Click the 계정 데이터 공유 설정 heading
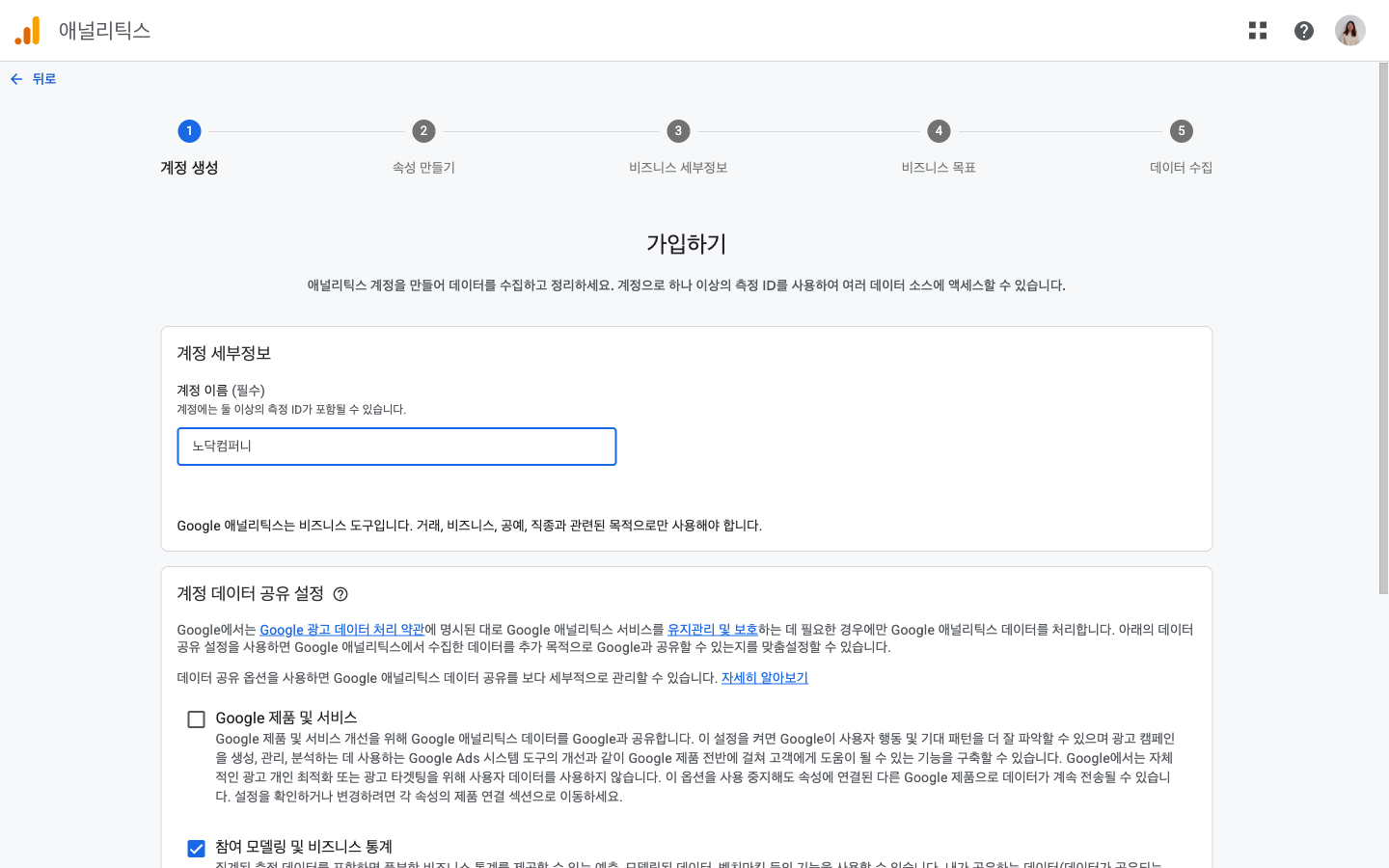Viewport: 1389px width, 868px height. [x=251, y=594]
